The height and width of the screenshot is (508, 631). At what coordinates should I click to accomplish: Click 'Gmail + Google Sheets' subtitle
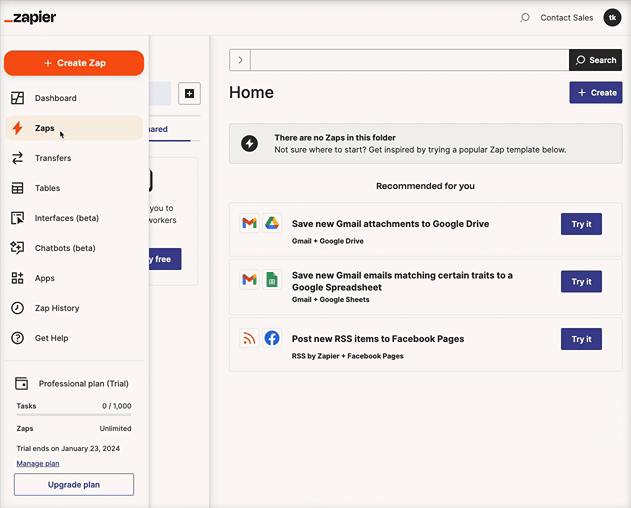(x=330, y=299)
